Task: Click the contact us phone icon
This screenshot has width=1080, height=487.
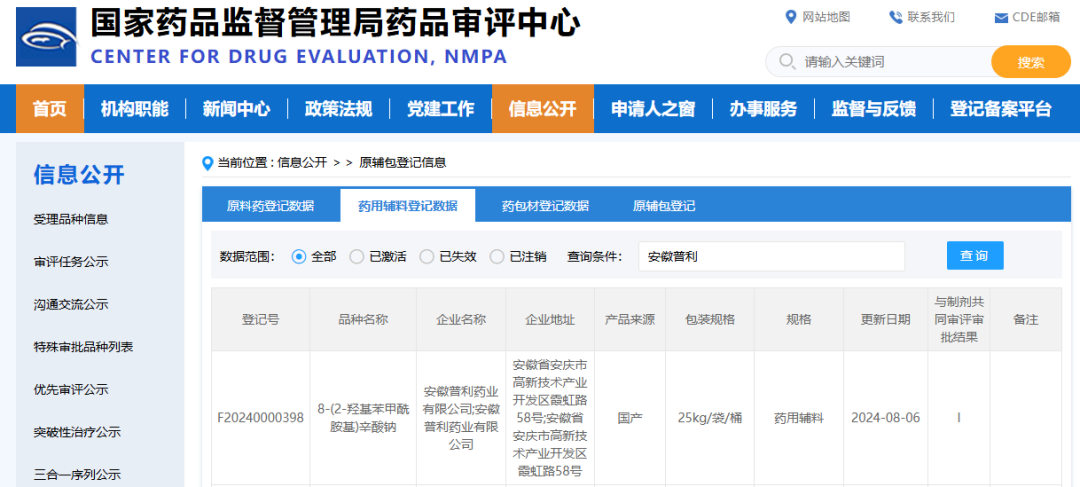Action: click(895, 17)
